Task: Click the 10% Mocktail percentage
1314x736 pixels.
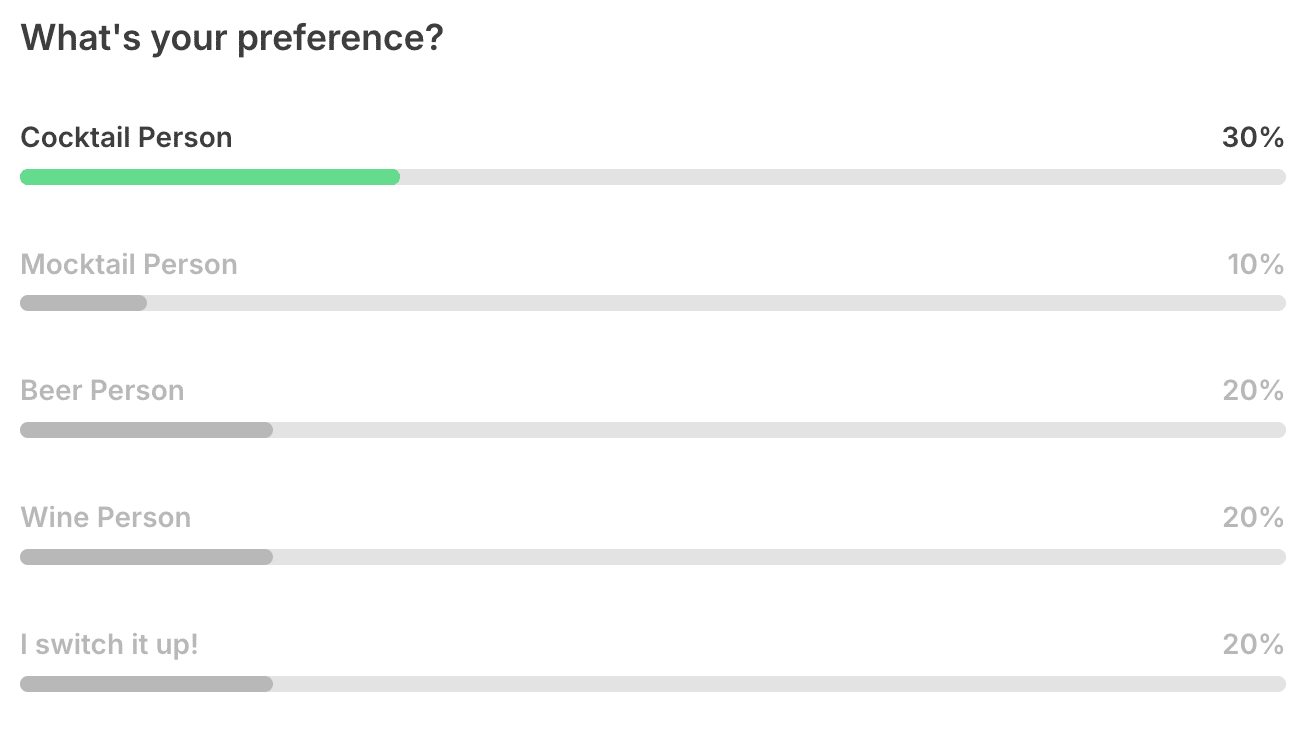Action: coord(1256,265)
